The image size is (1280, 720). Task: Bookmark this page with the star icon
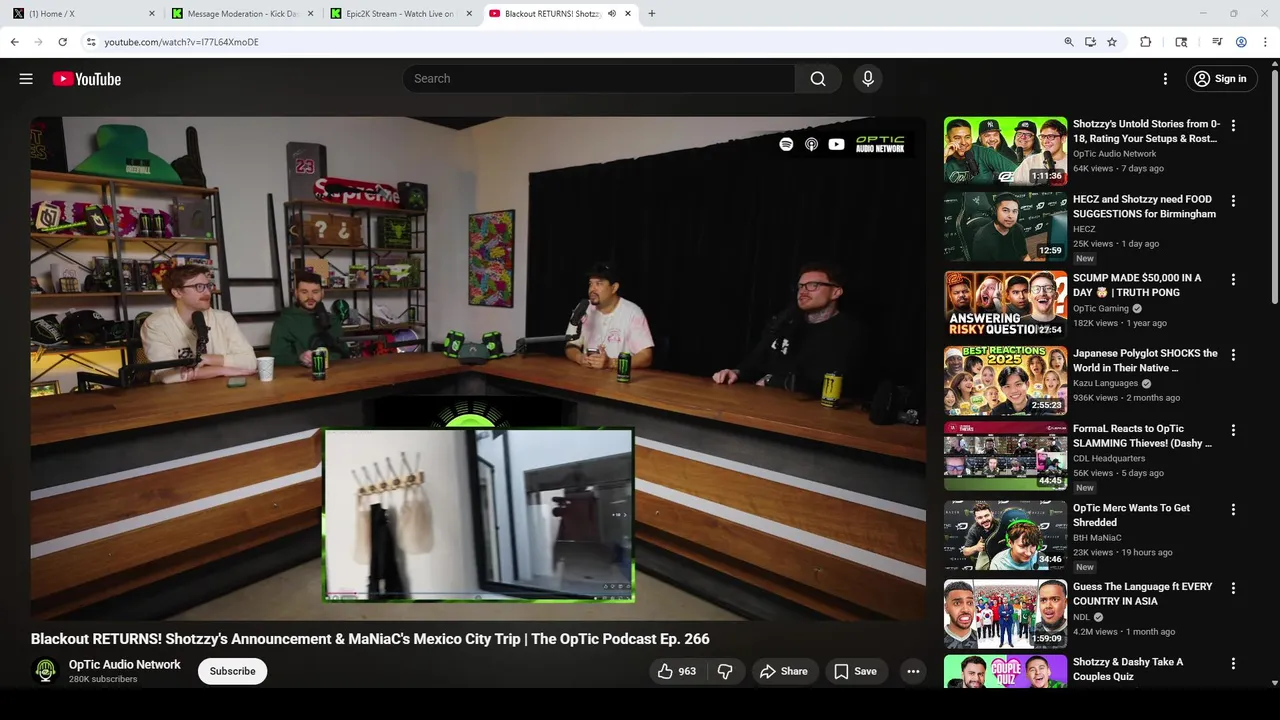(1112, 42)
